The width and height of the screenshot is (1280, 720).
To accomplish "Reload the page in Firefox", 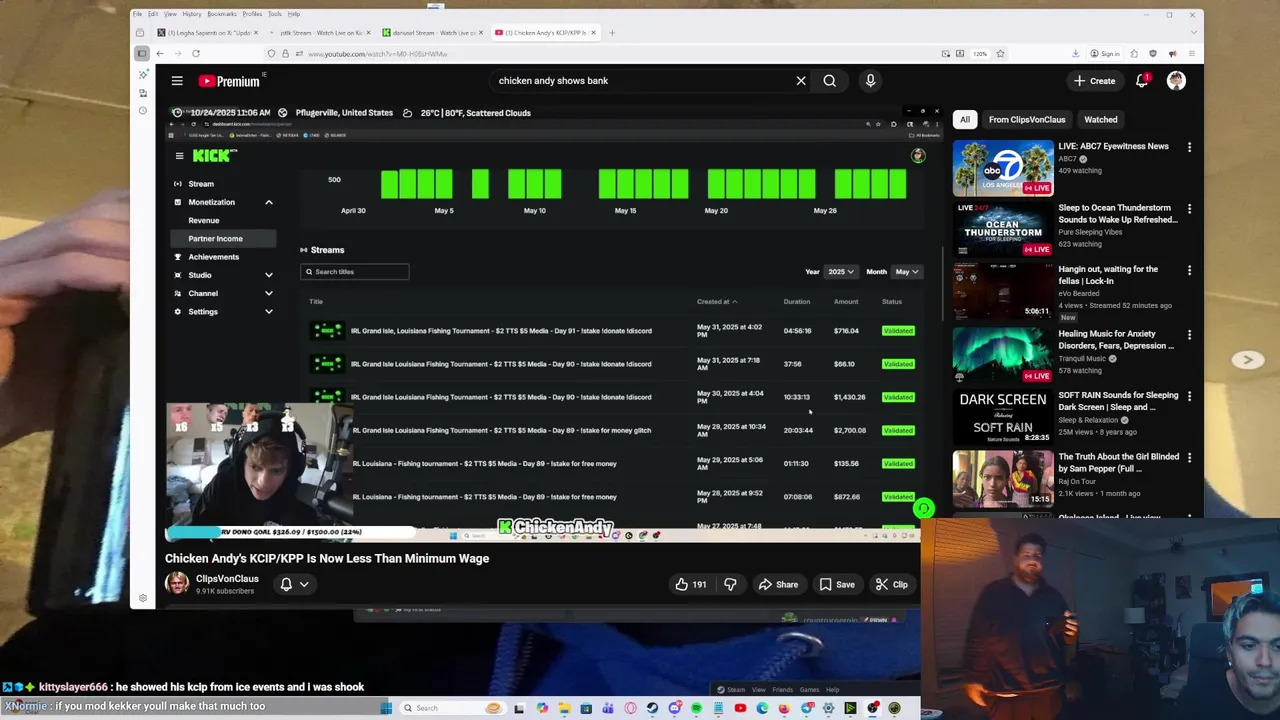I will pyautogui.click(x=196, y=53).
